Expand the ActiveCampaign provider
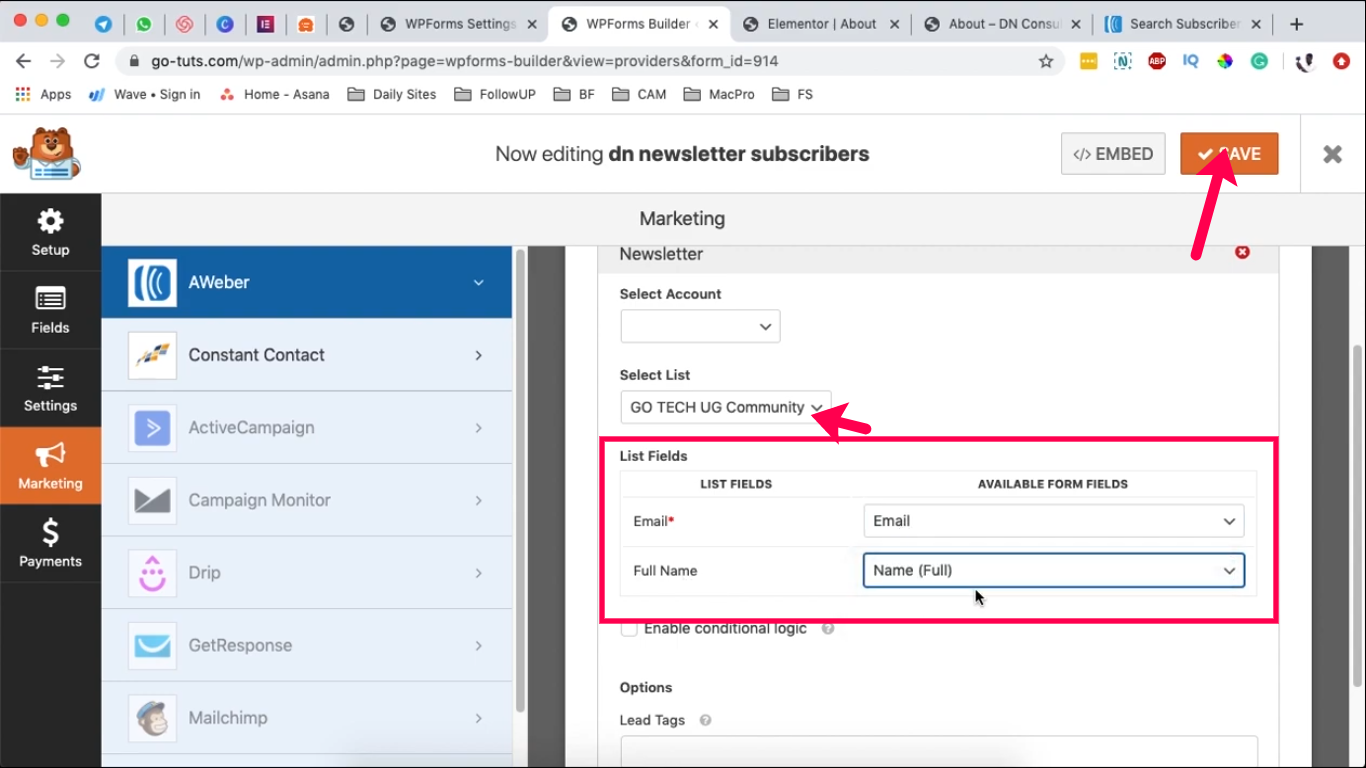This screenshot has height=768, width=1366. coord(307,427)
